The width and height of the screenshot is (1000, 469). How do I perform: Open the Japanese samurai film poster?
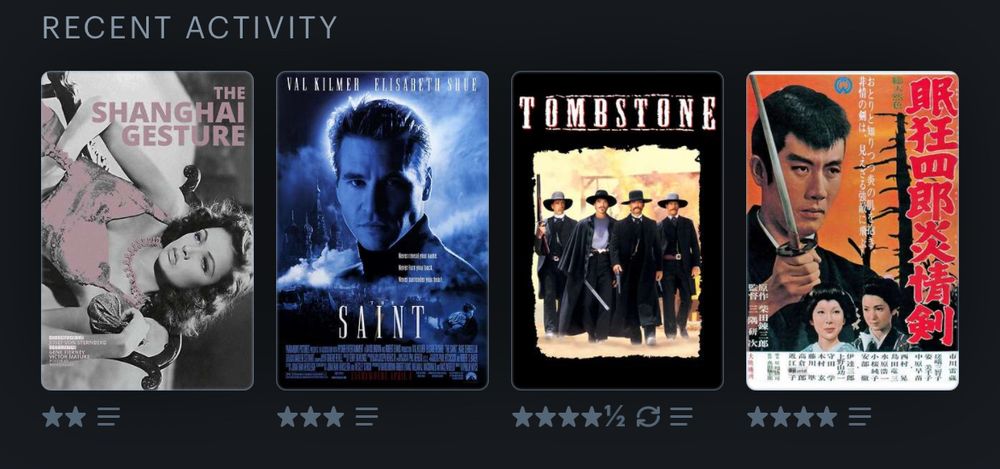pos(853,230)
